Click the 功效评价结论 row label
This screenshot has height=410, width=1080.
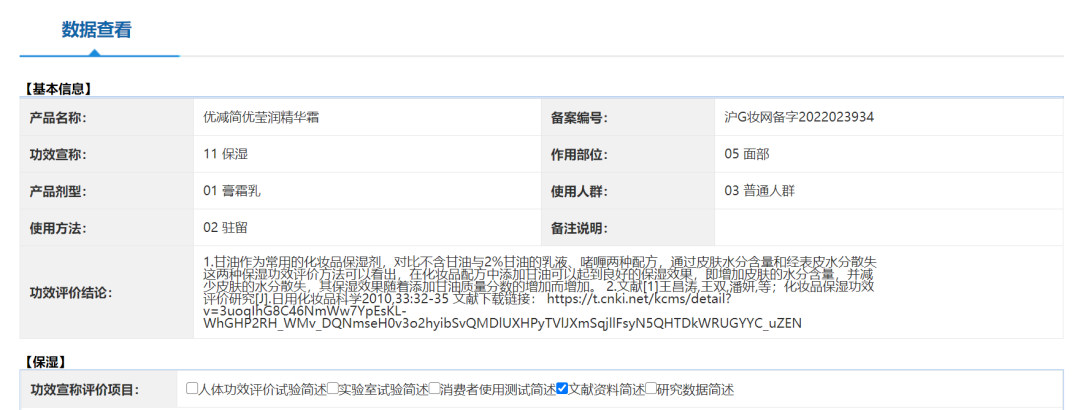71,293
